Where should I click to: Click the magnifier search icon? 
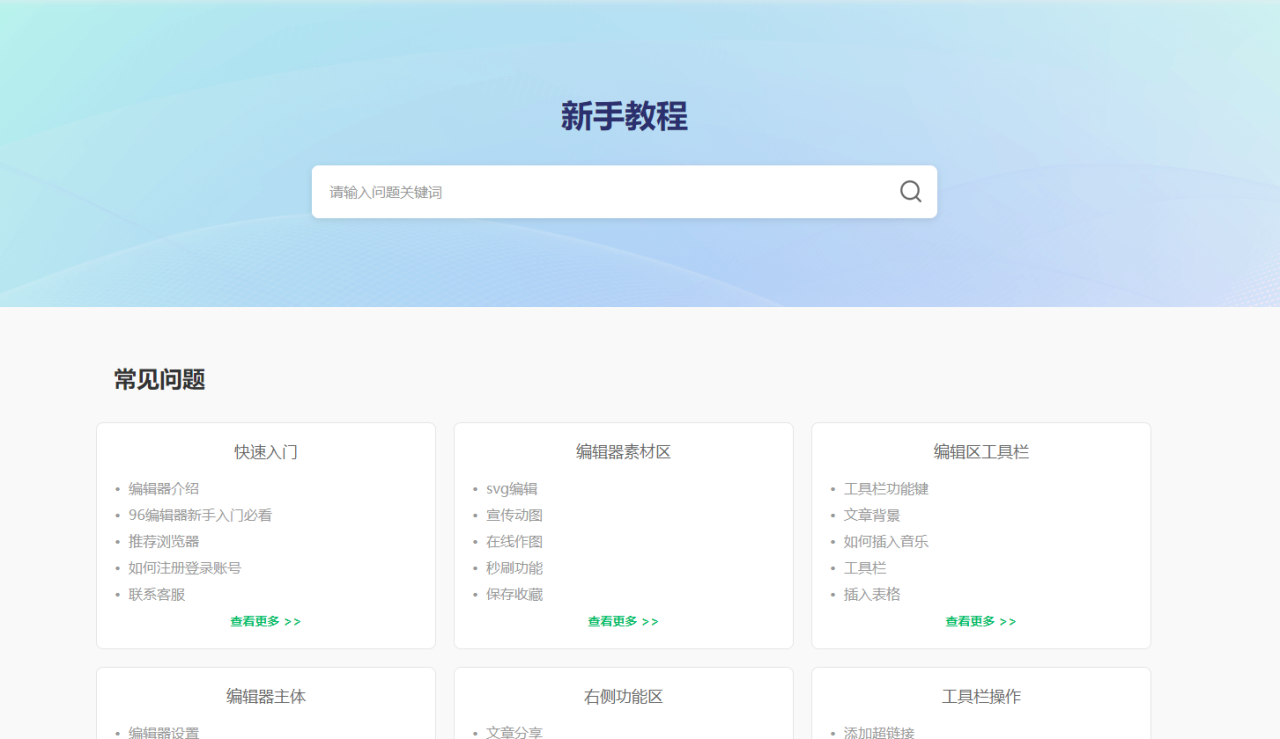tap(910, 192)
